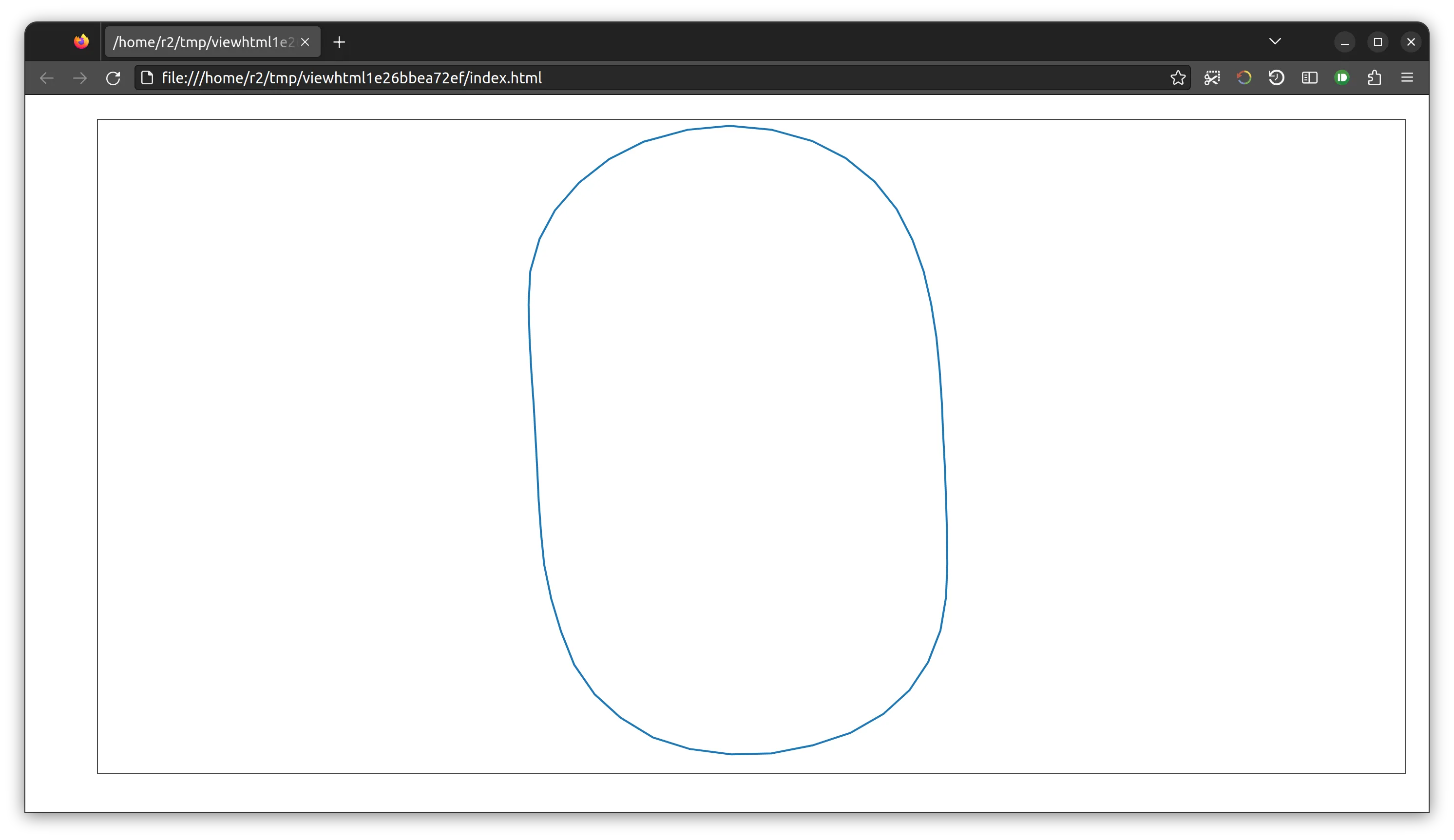Open Firefox View from the toolbar icon
The image size is (1454, 840).
pos(81,41)
